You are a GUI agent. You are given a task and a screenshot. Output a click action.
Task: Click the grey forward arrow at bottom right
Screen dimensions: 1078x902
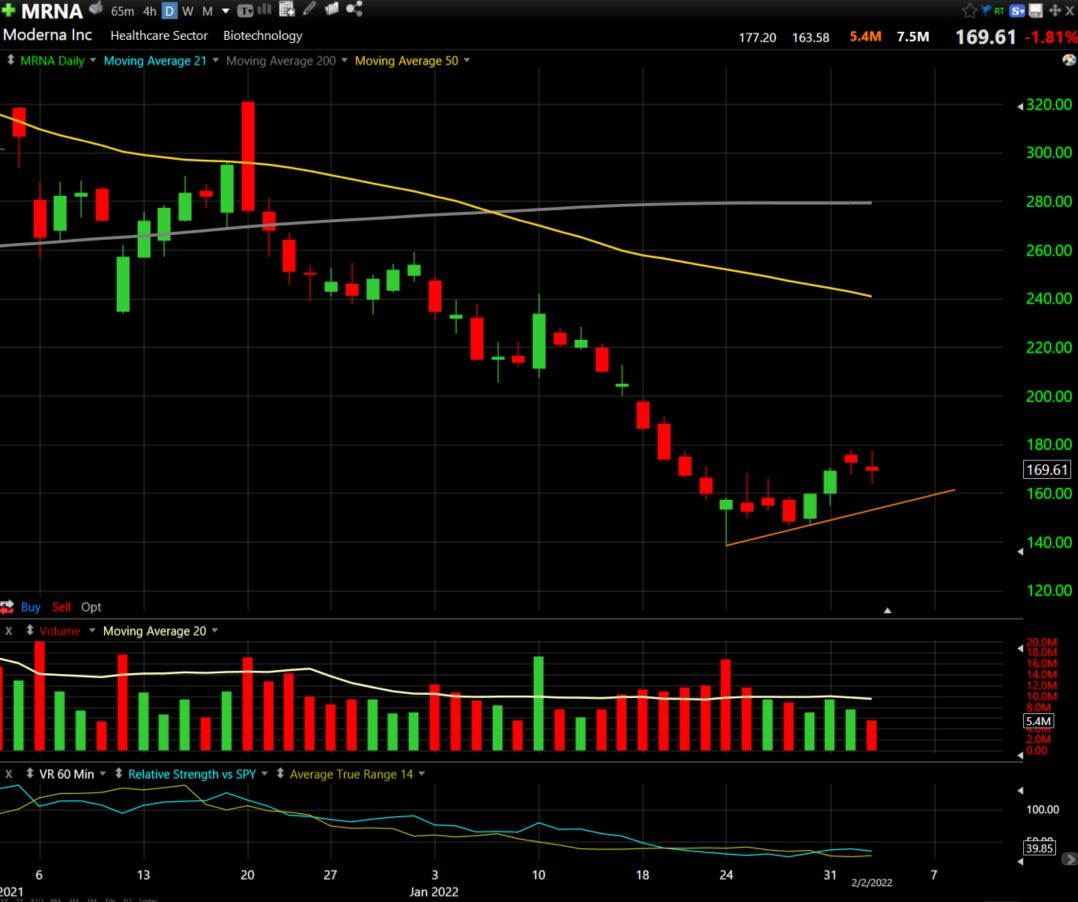point(1070,859)
